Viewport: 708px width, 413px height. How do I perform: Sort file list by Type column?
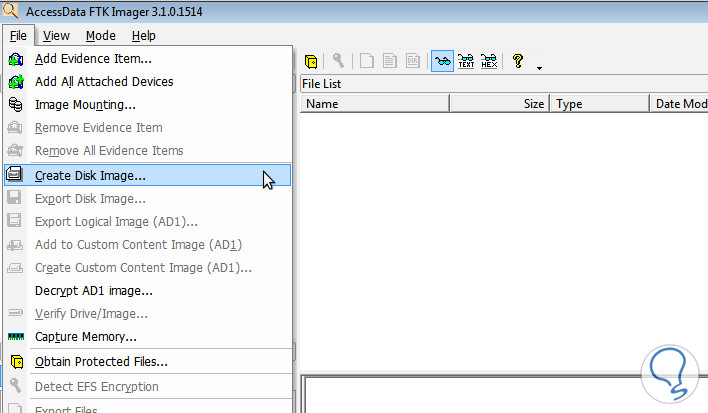click(x=600, y=104)
